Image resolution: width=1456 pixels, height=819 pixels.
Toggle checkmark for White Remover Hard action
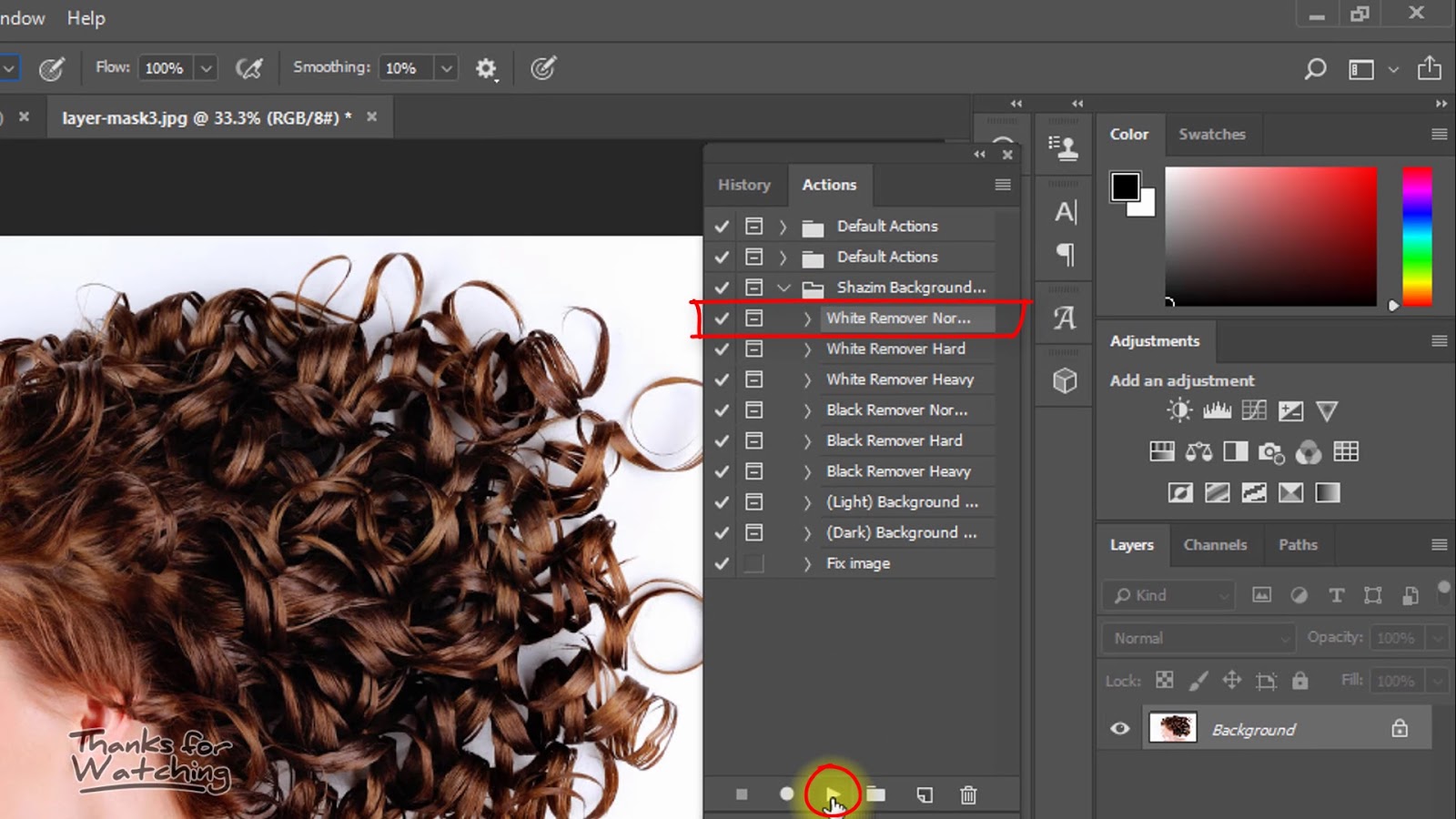tap(722, 349)
